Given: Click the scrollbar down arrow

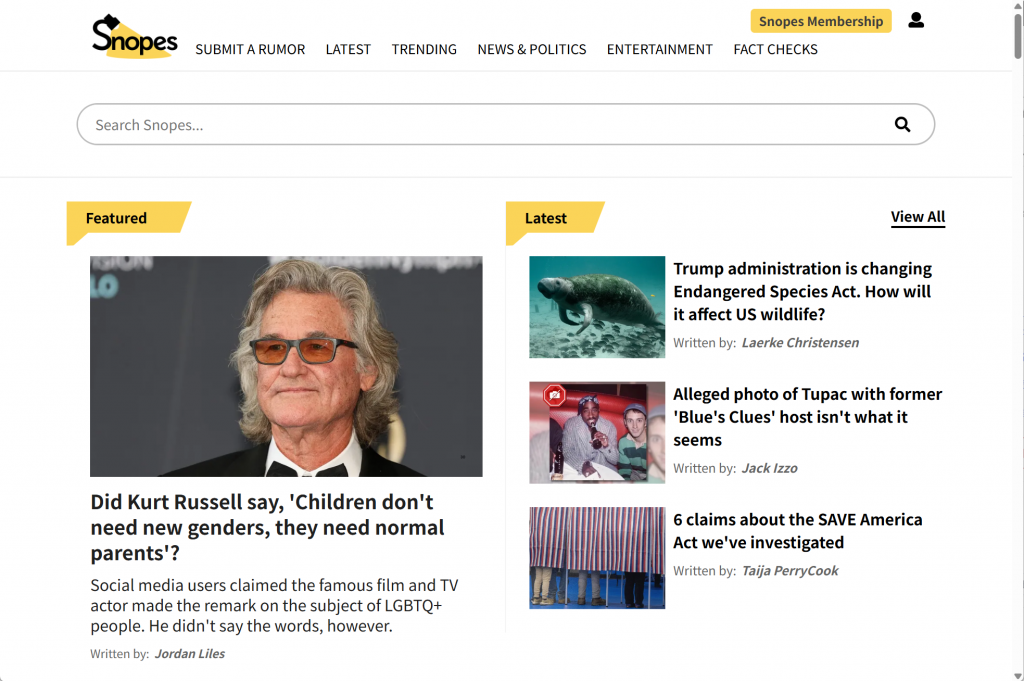Looking at the screenshot, I should point(1017,675).
